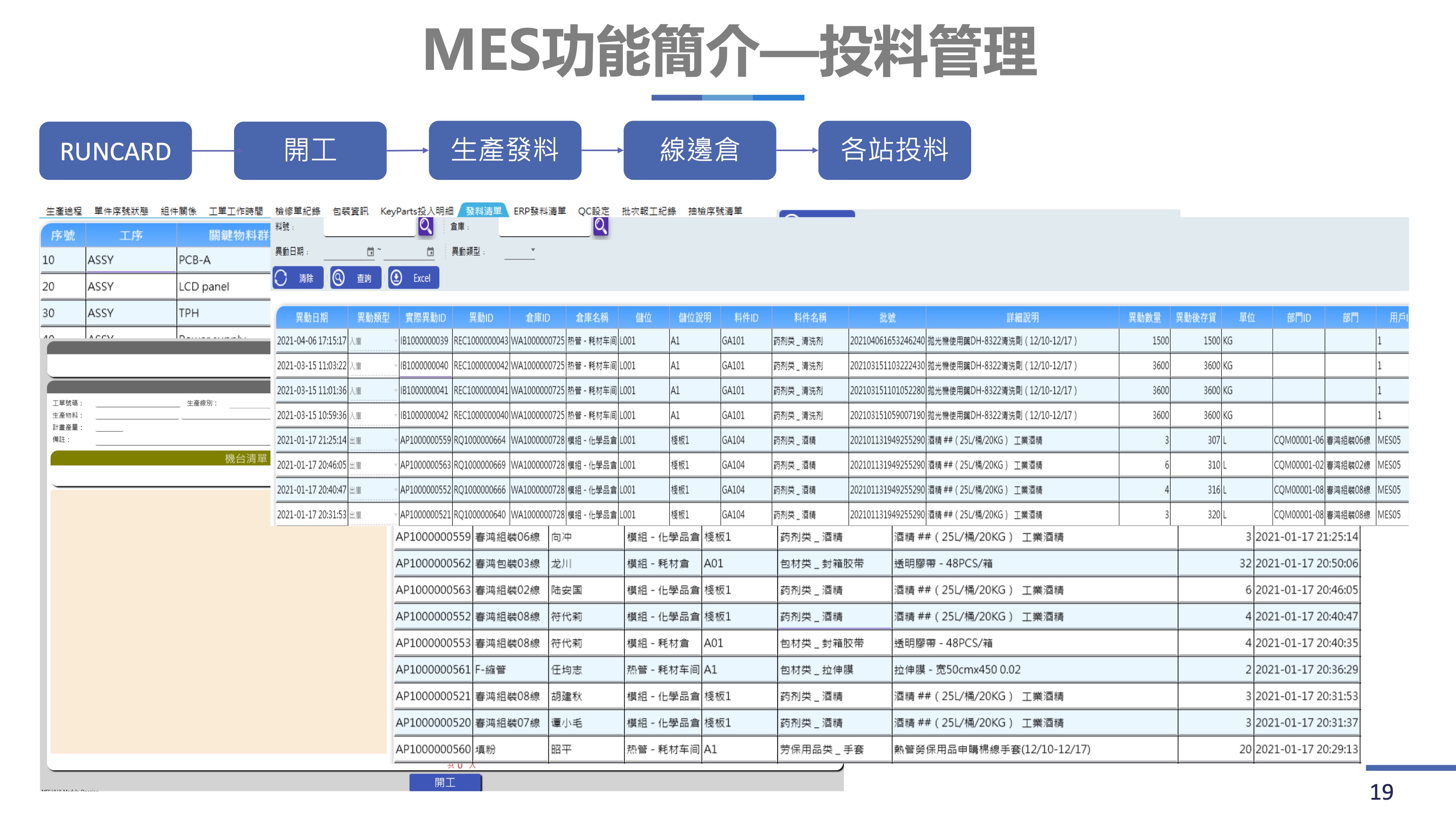Click the 工單號碼 input field
Viewport: 1456px width, 819px height.
pos(137,403)
